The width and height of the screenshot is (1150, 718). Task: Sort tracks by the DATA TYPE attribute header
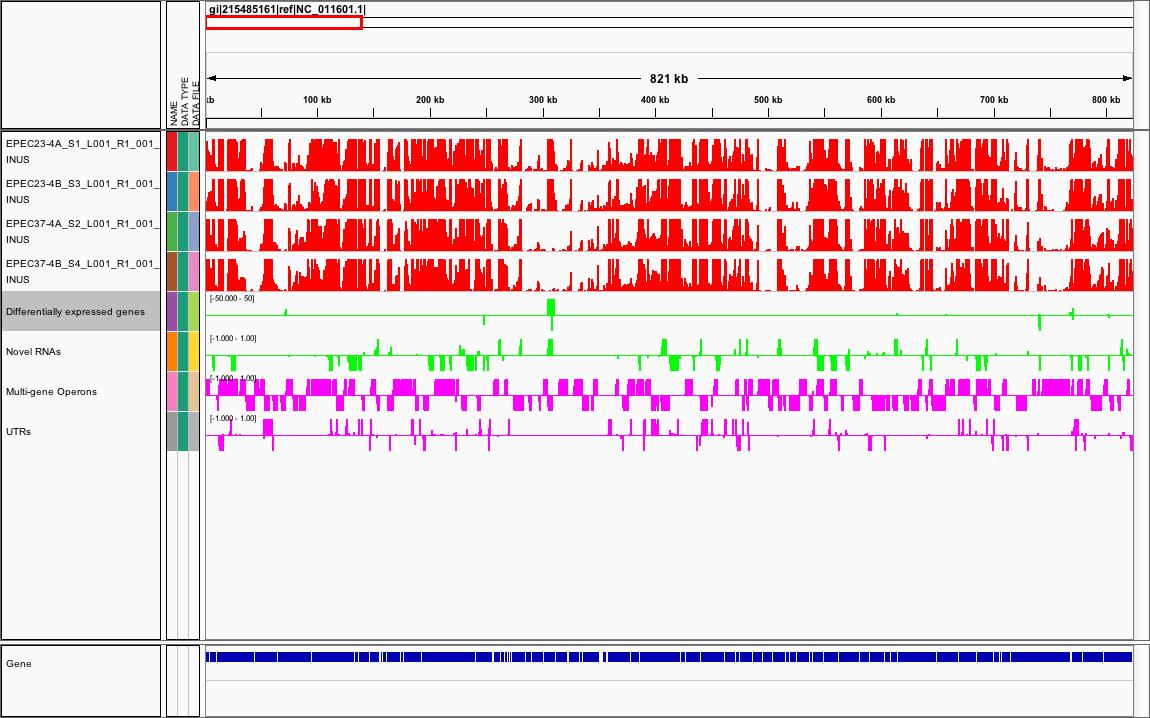(x=184, y=101)
